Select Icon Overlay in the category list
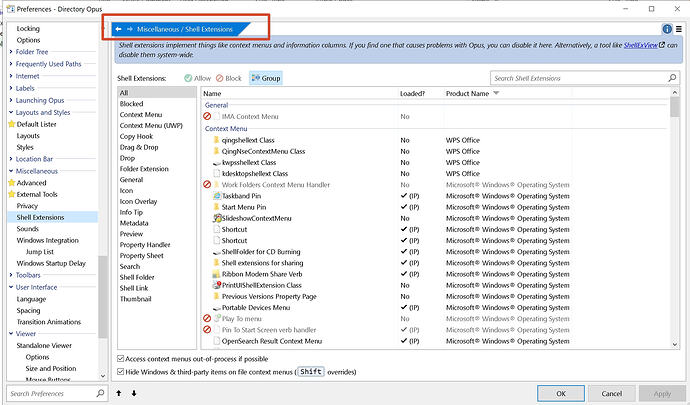This screenshot has height=405, width=690. 138,201
